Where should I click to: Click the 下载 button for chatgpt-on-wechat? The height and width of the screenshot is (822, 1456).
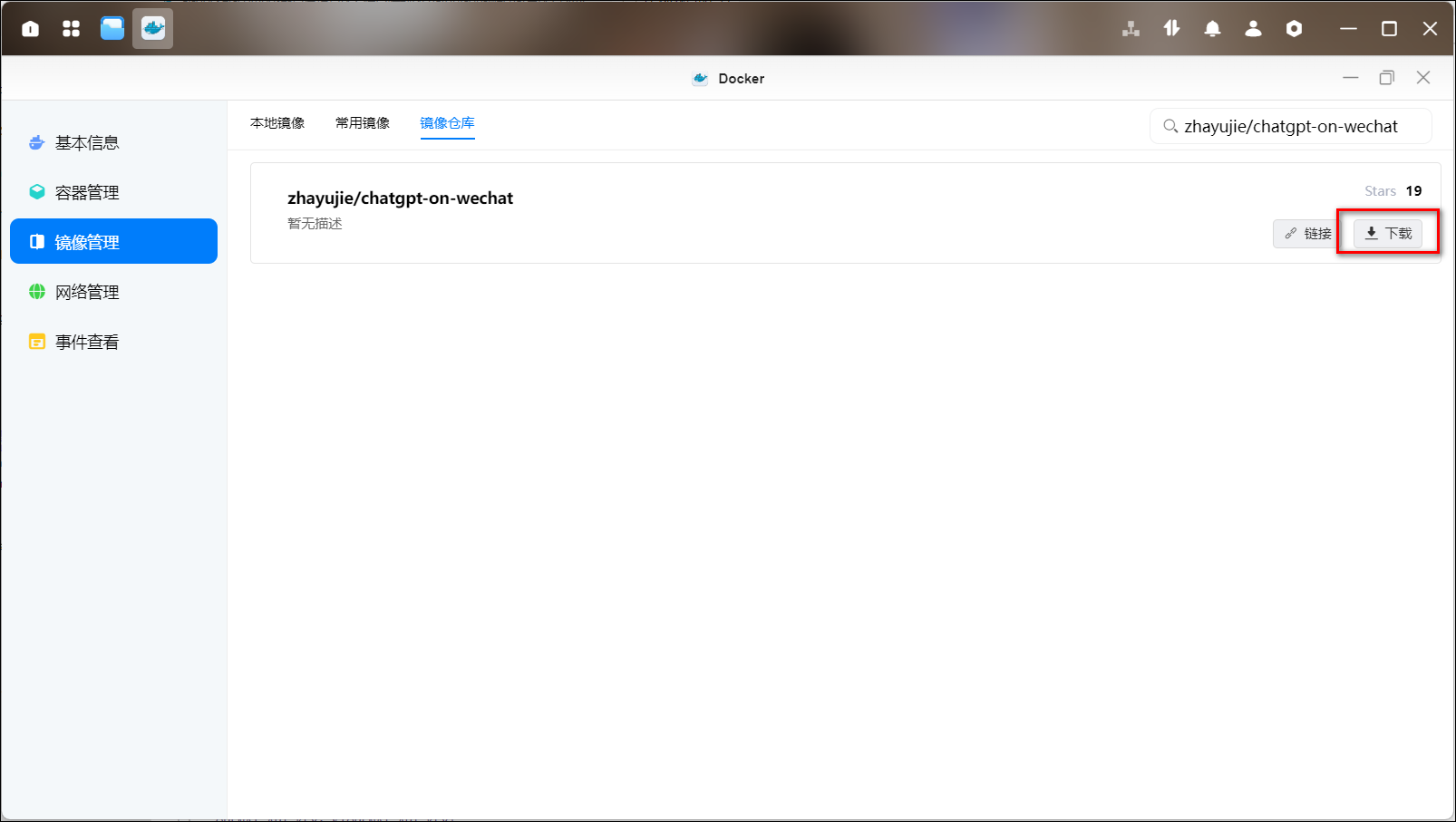pos(1388,234)
